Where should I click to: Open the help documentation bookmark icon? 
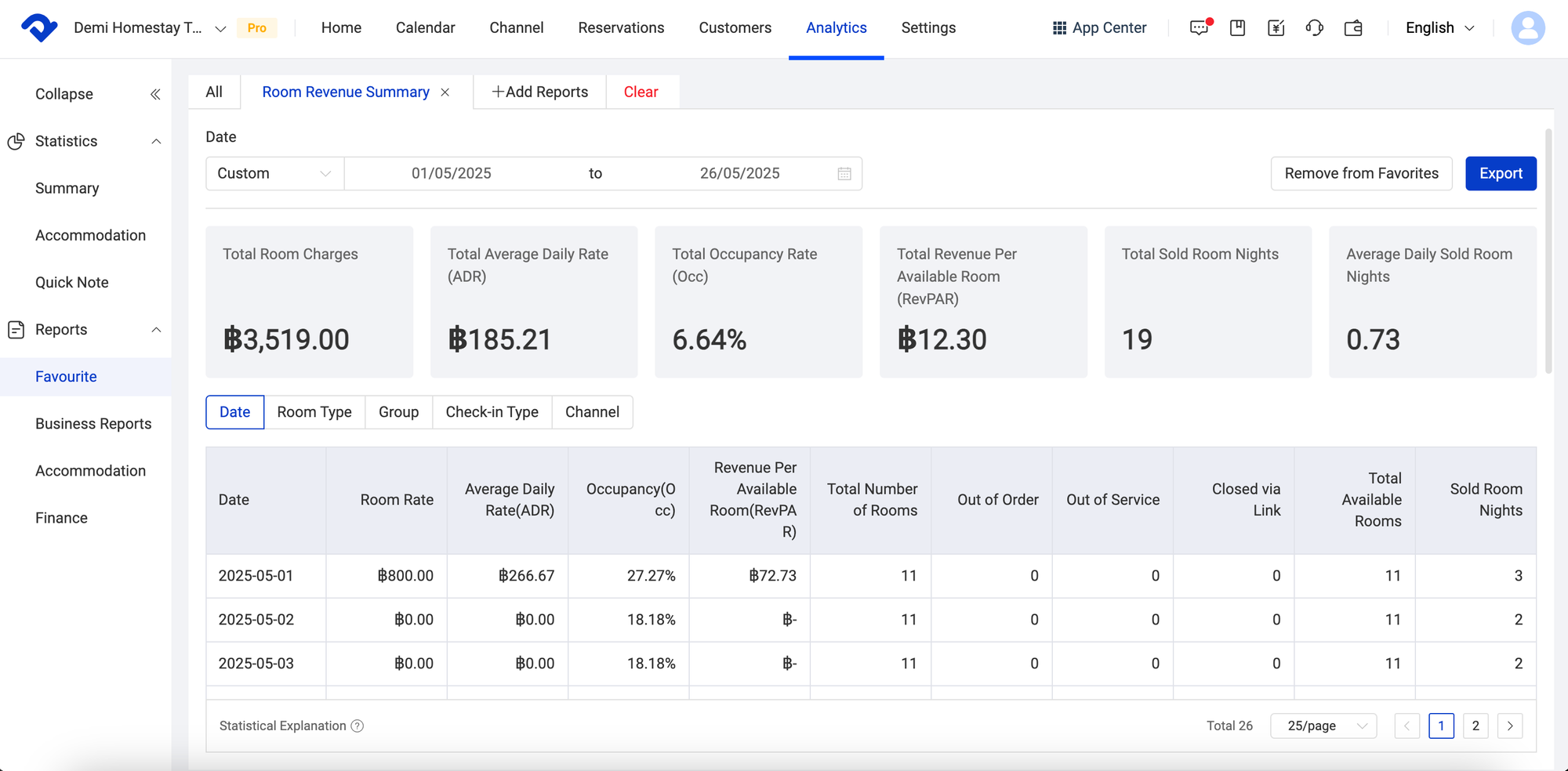coord(1237,27)
